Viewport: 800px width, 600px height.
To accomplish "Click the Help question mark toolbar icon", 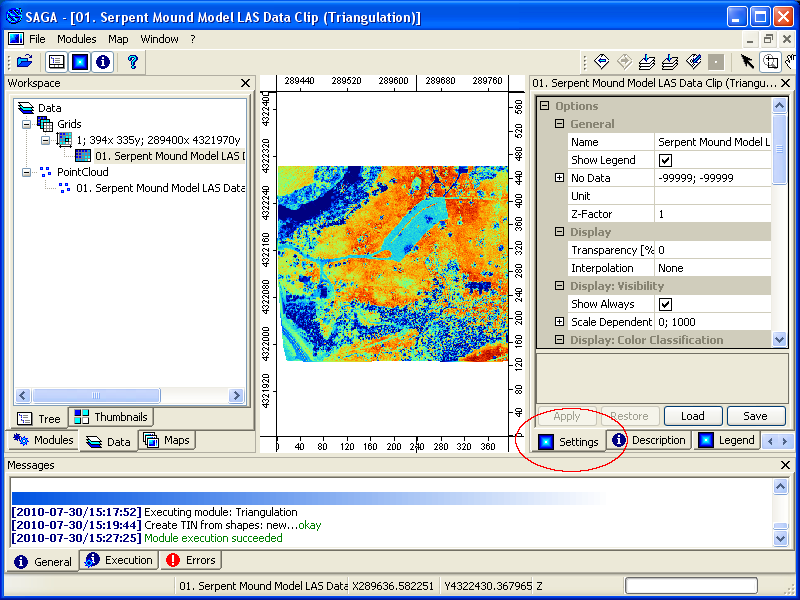I will [133, 62].
